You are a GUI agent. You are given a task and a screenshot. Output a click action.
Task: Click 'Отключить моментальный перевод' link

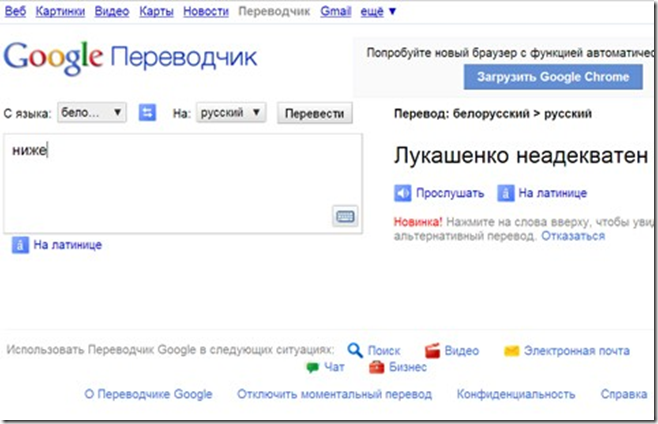pos(334,394)
